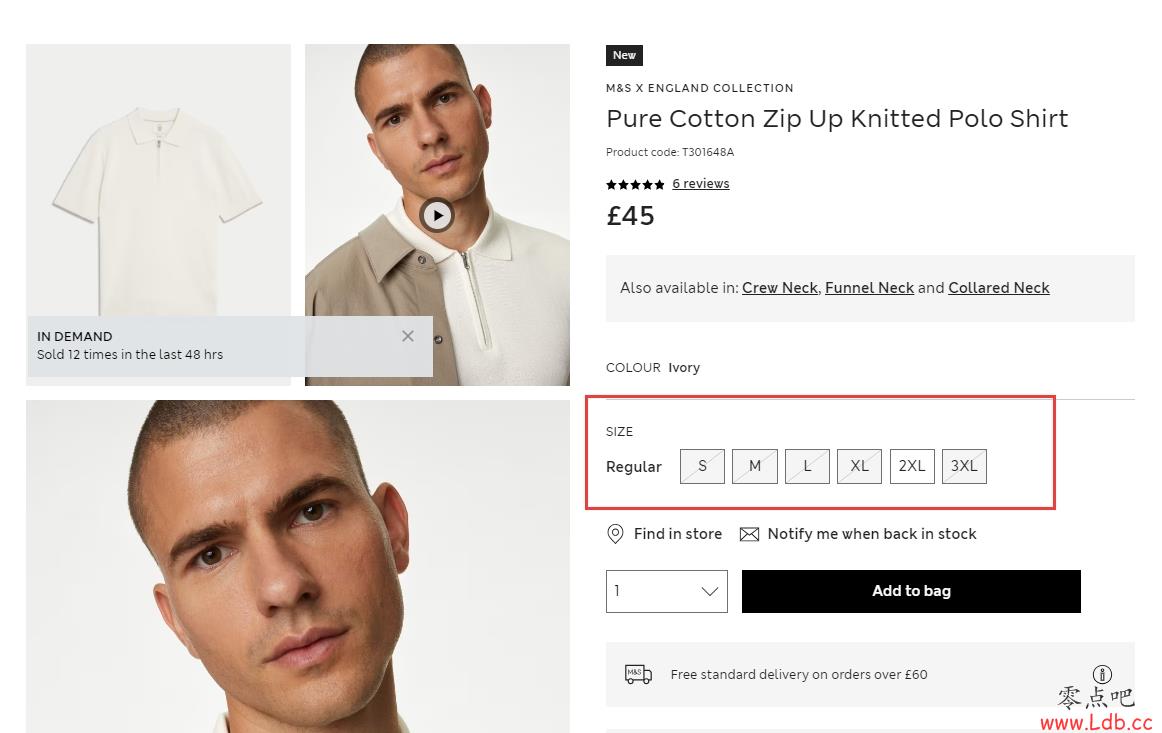This screenshot has width=1162, height=733.
Task: Dismiss the In Demand notification
Action: click(408, 336)
